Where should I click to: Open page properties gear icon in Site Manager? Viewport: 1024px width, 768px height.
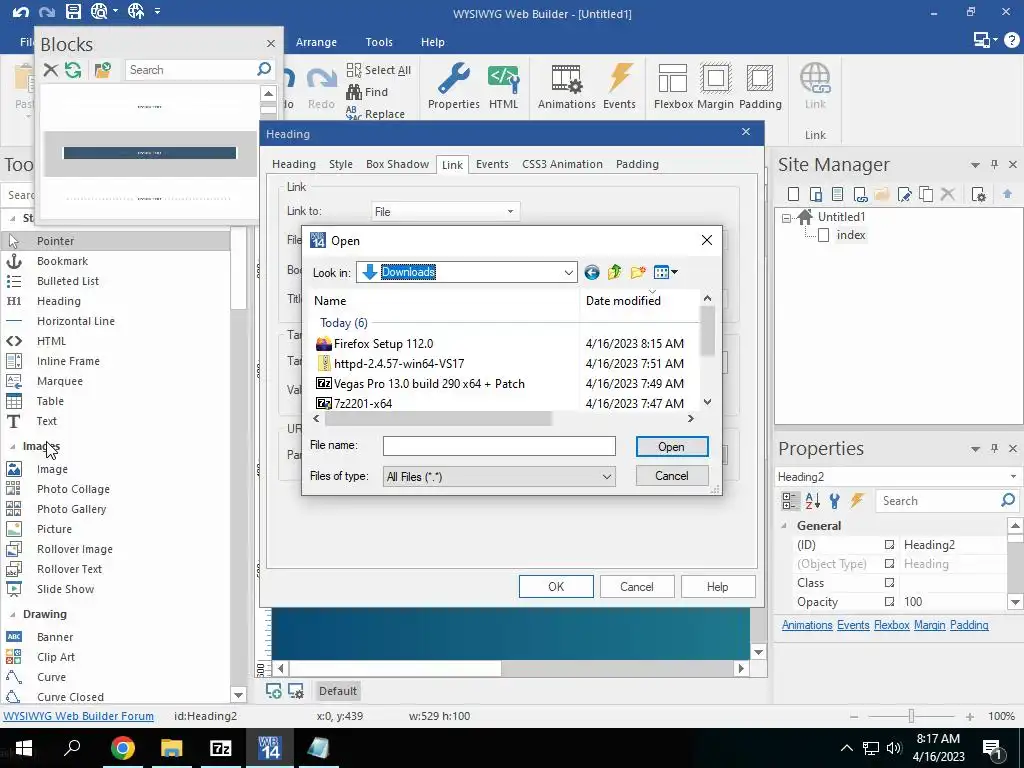[978, 194]
